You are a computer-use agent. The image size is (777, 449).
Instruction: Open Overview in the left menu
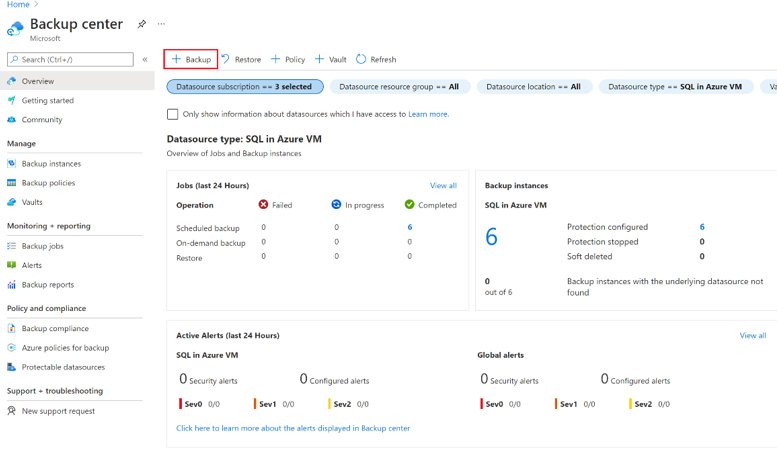77,81
